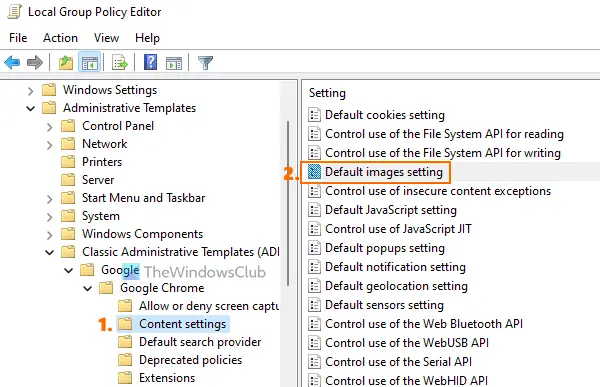This screenshot has width=600, height=387.
Task: Expand the Windows Settings tree node
Action: (x=31, y=91)
